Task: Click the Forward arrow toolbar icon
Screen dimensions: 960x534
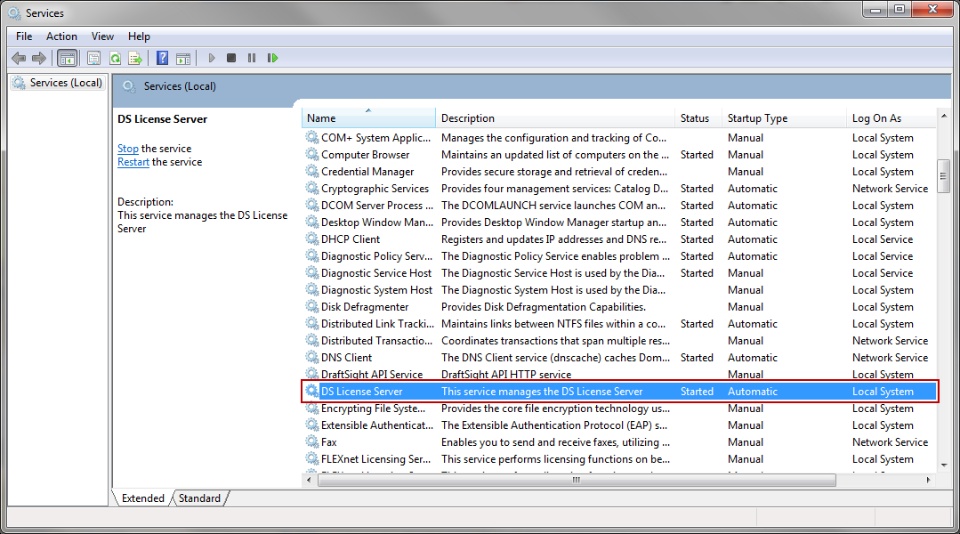Action: click(x=39, y=58)
